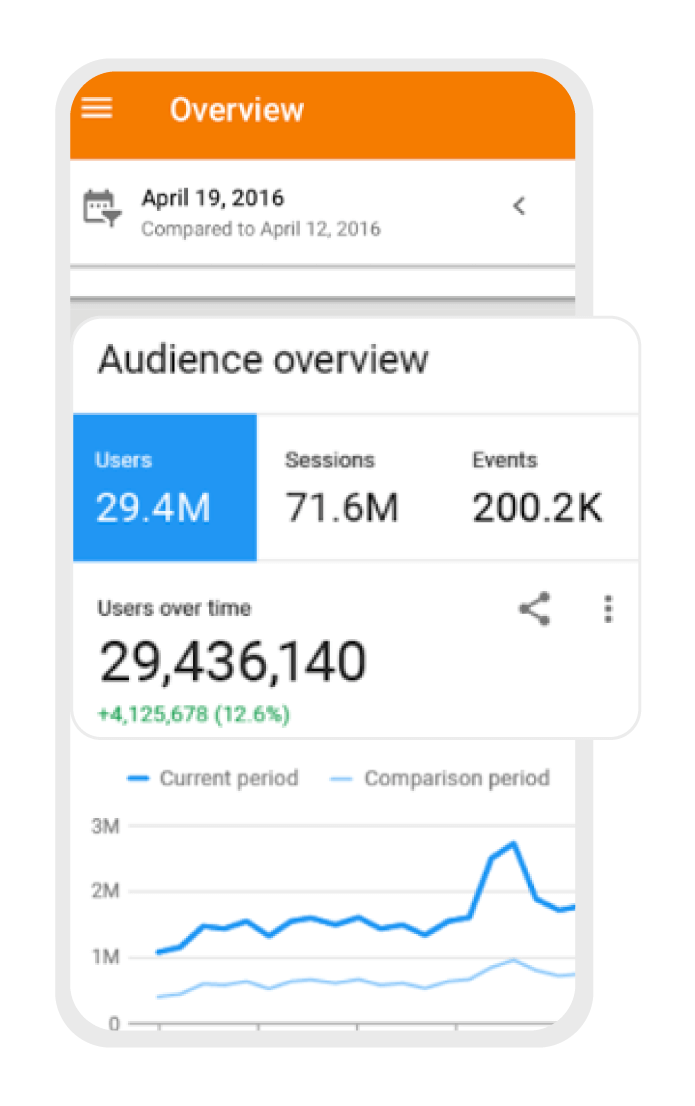Viewport: 695px width, 1106px height.
Task: Select the Sessions 71.6M metric tab
Action: coord(342,487)
